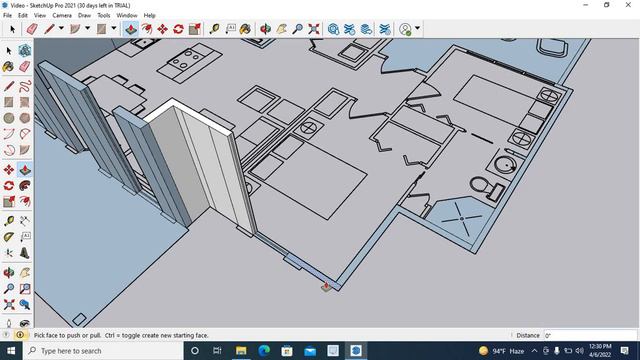Open the Extension Warehouse
The image size is (640, 360).
pos(349,29)
